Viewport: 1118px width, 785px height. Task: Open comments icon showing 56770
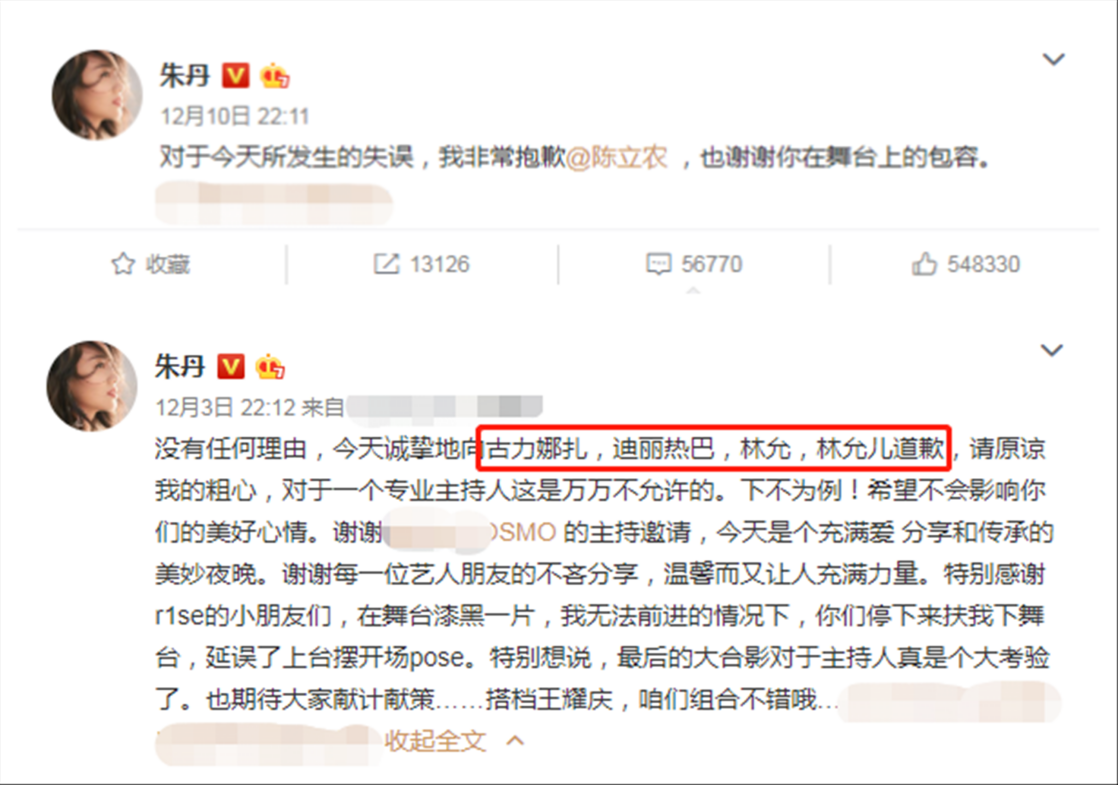pos(658,264)
